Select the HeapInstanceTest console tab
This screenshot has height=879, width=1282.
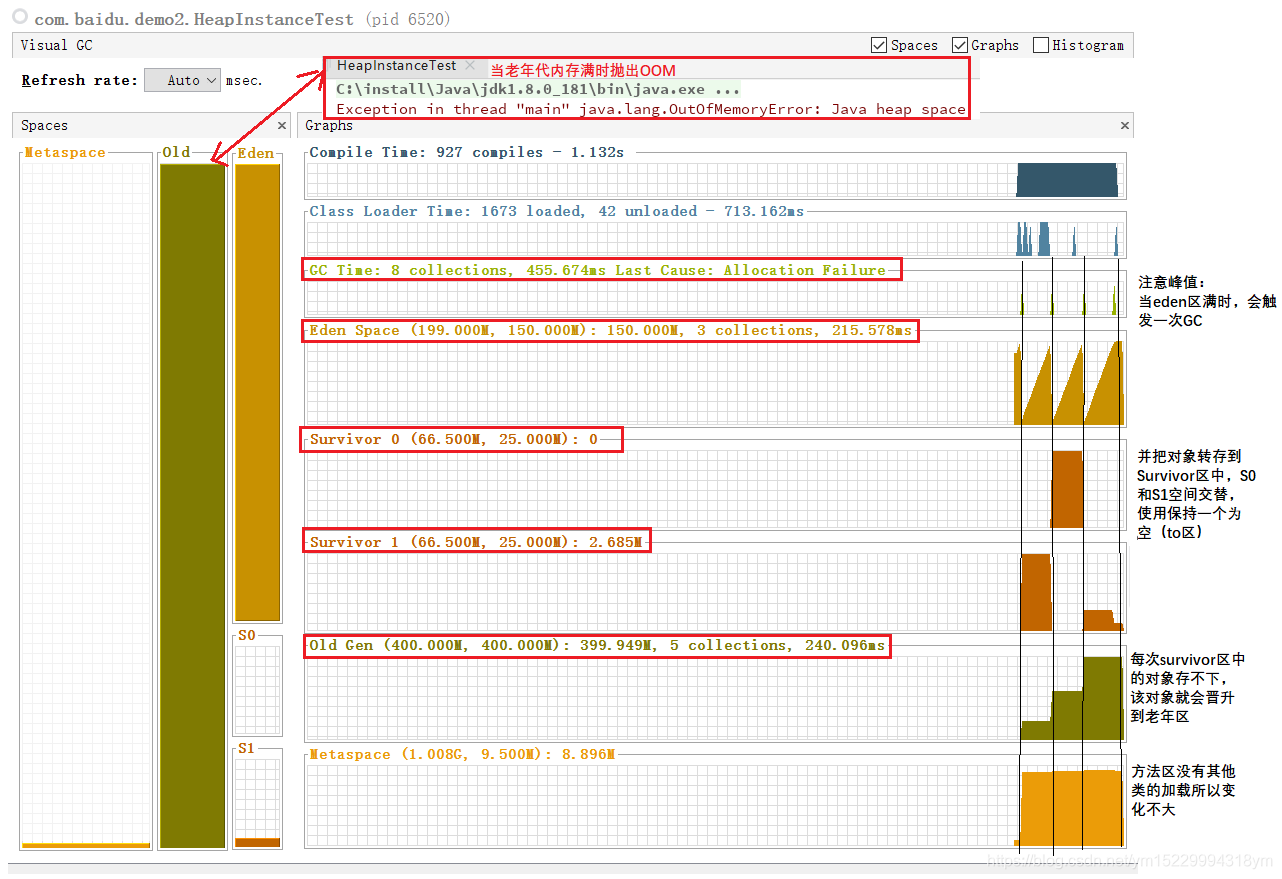click(396, 66)
